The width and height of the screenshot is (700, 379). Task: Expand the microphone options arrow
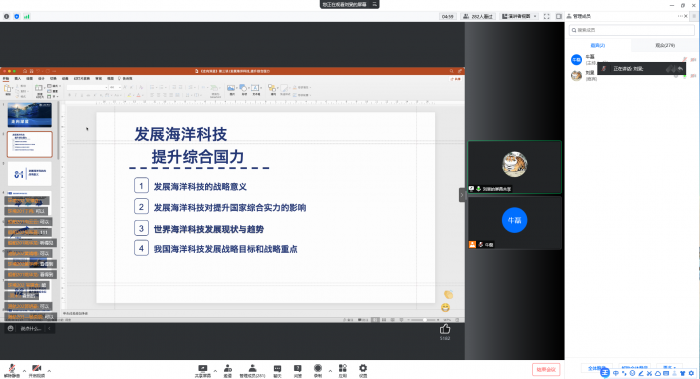[x=24, y=371]
